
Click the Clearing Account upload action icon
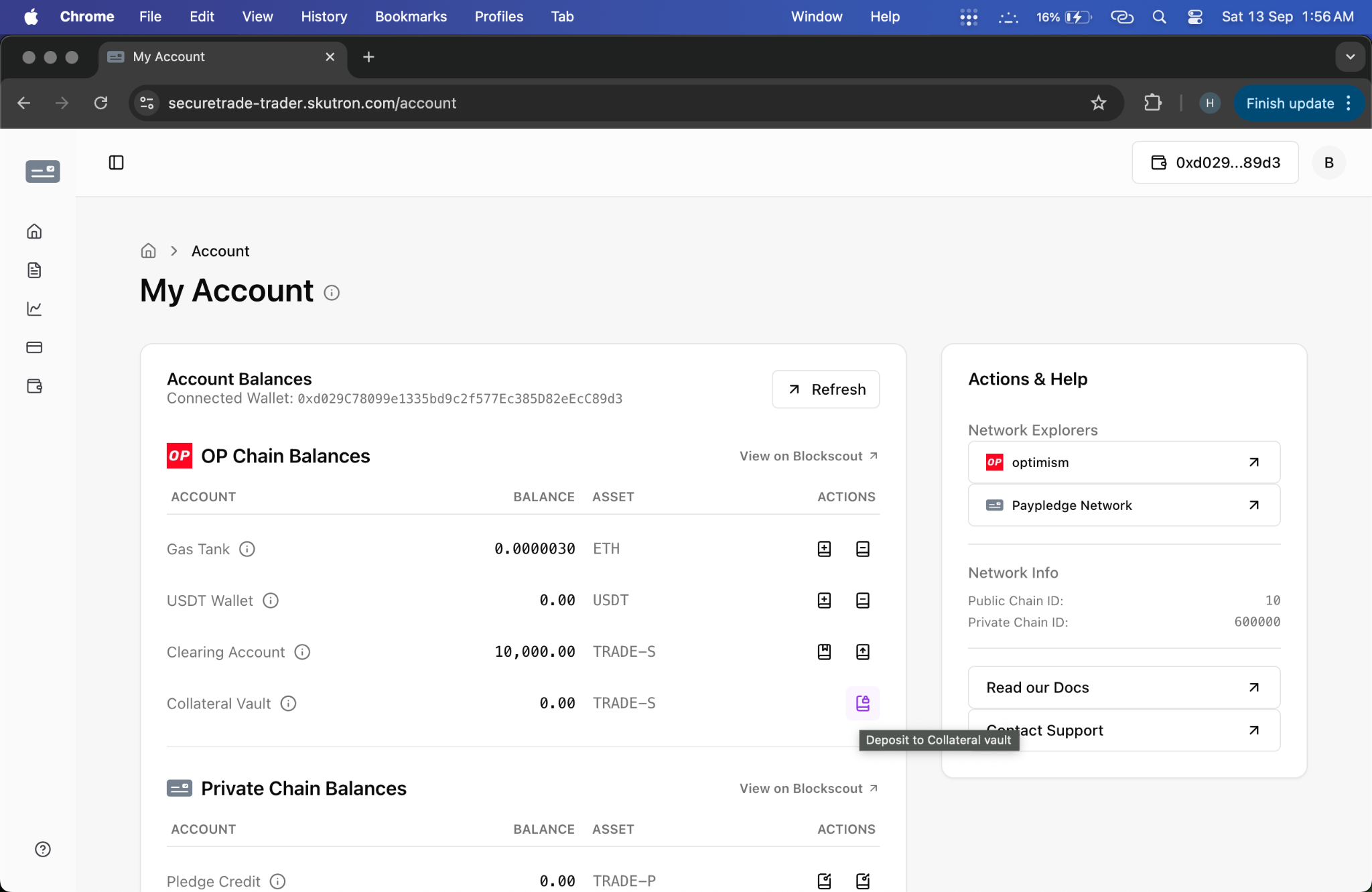click(863, 651)
